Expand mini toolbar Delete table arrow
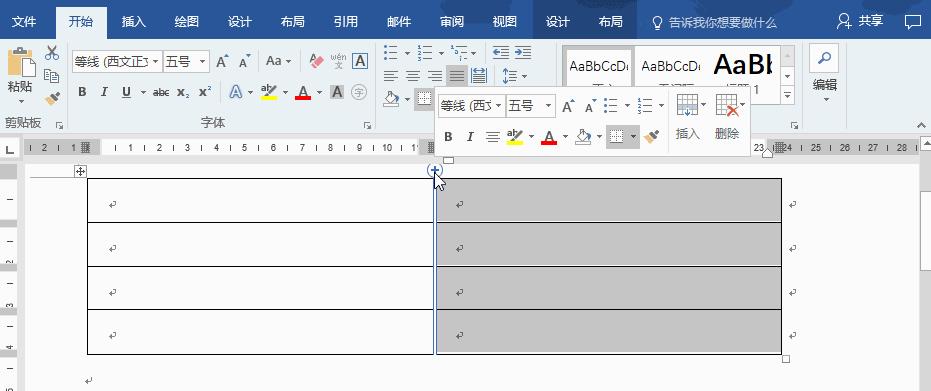This screenshot has width=931, height=391. pos(743,105)
